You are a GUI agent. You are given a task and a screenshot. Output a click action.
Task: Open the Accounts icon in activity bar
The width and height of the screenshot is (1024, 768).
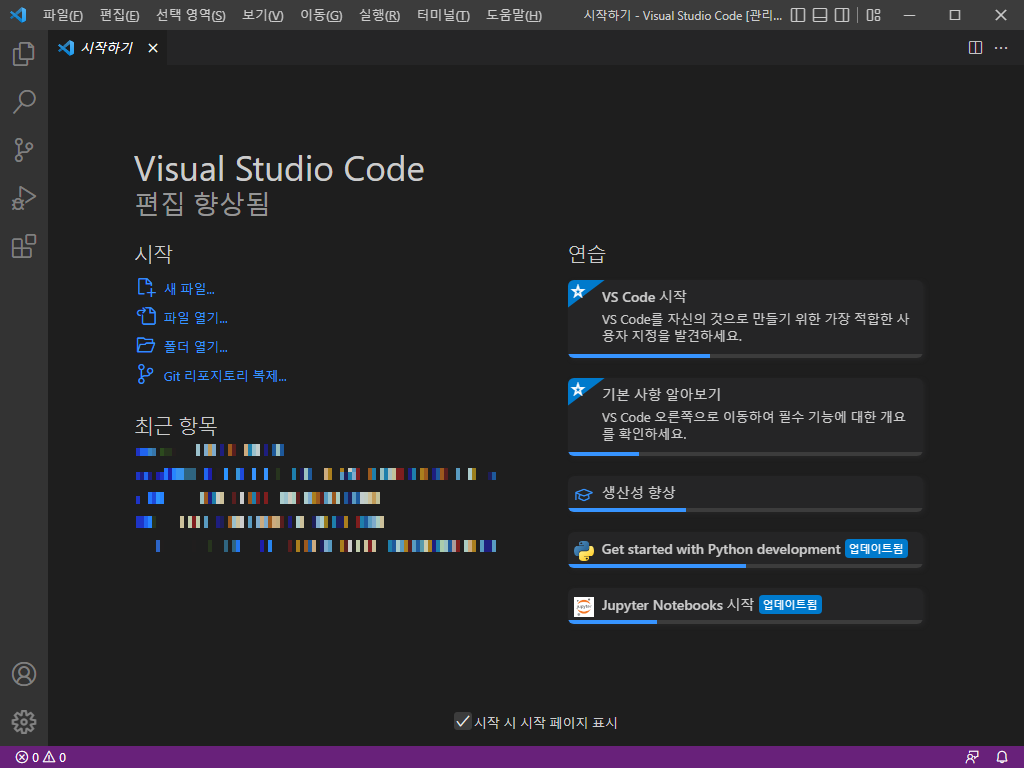24,674
